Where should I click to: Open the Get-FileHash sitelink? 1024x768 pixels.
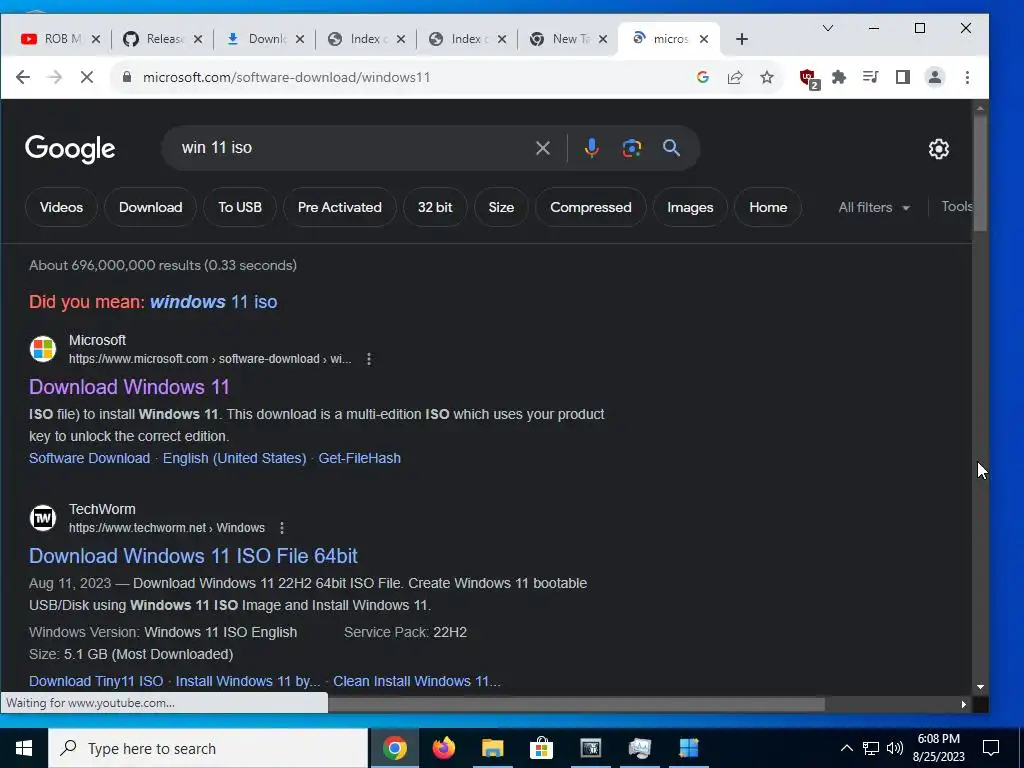pyautogui.click(x=360, y=458)
